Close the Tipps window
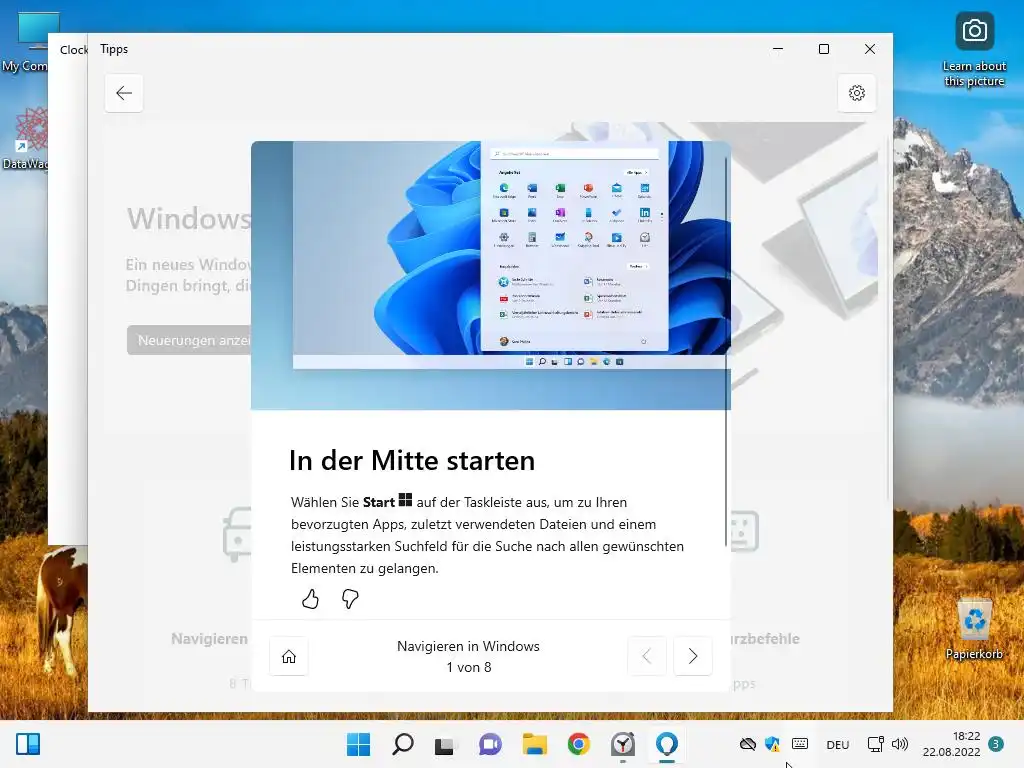This screenshot has height=768, width=1024. click(x=870, y=49)
